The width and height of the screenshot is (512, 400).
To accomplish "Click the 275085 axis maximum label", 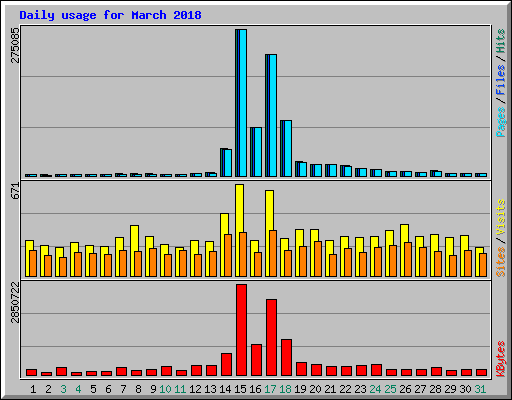I will [x=15, y=45].
